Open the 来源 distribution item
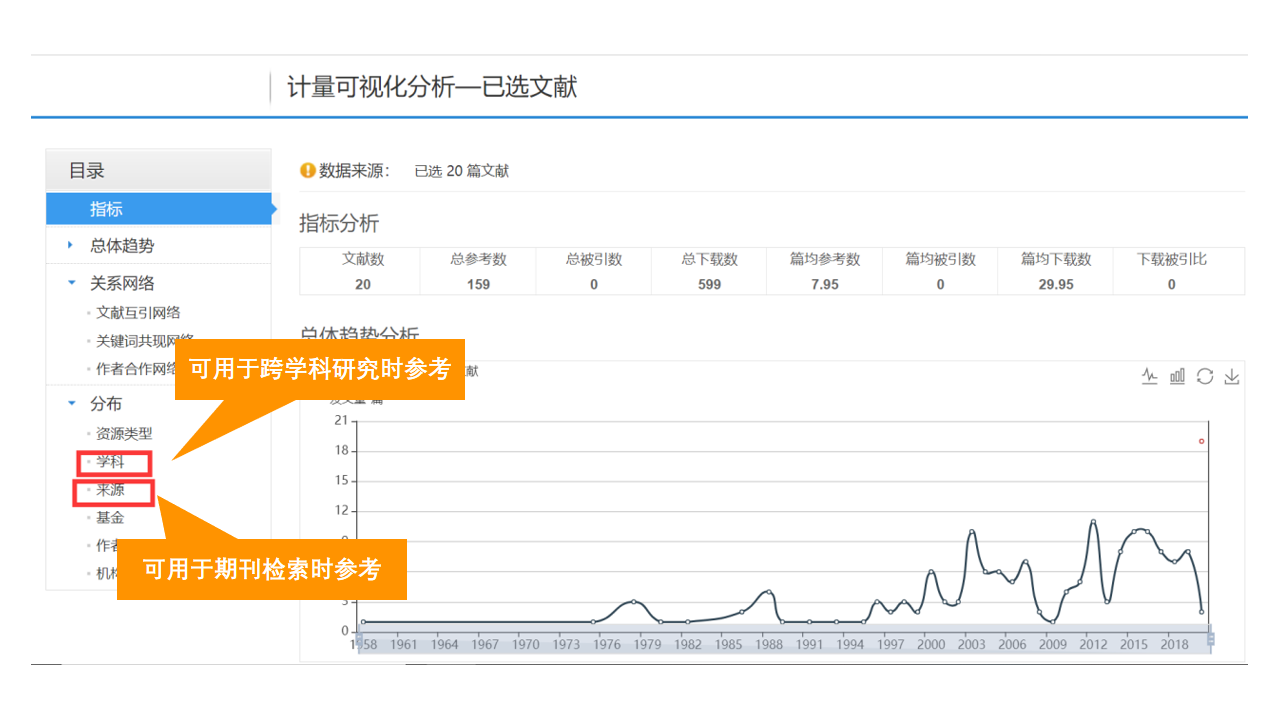This screenshot has height=720, width=1280. (x=111, y=490)
